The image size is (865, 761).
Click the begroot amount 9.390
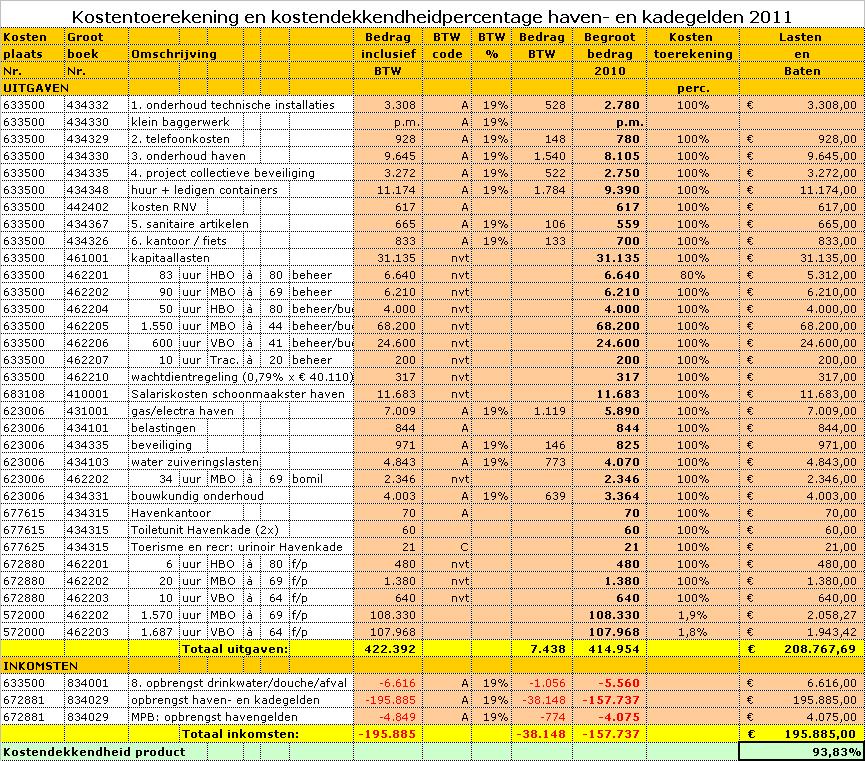tap(622, 190)
